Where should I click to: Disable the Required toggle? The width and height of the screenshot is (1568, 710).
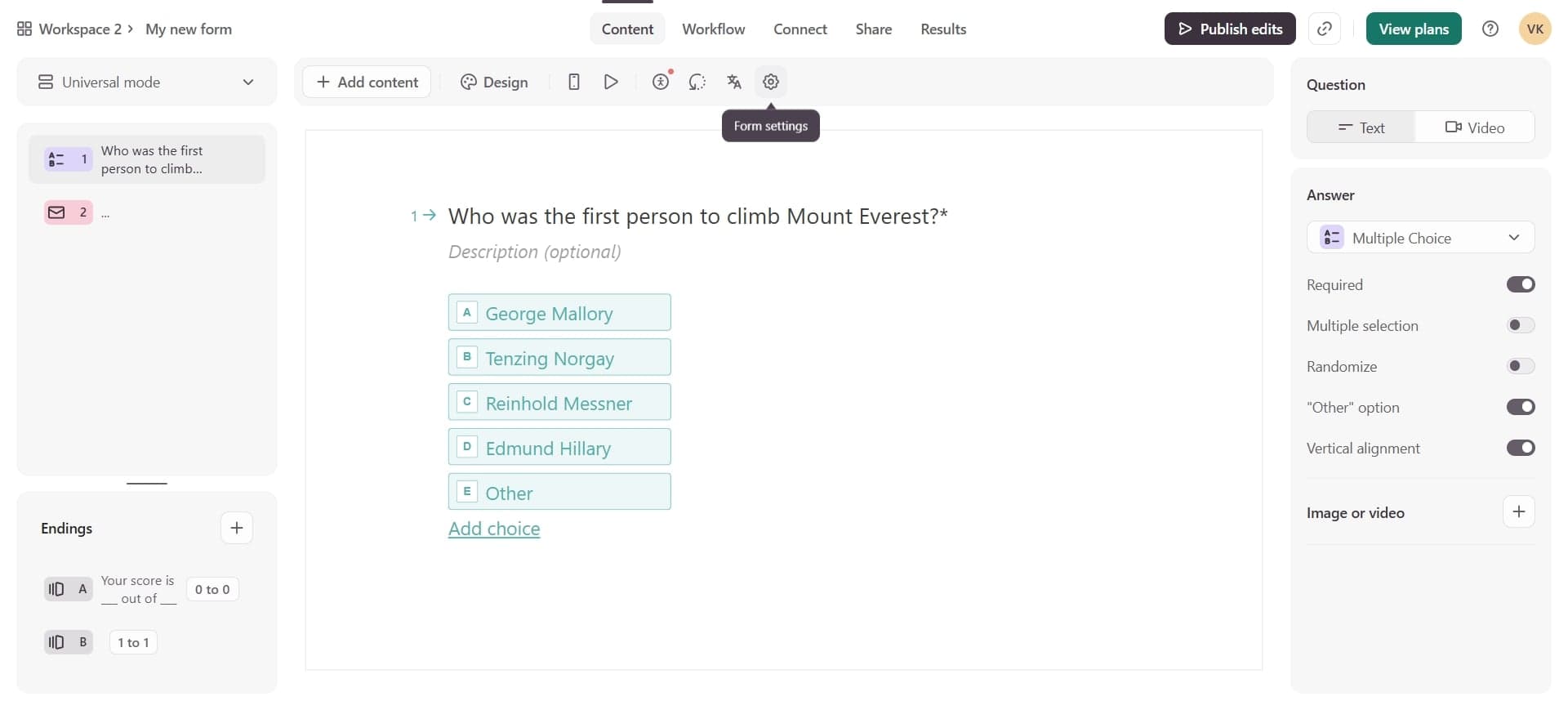[x=1520, y=284]
